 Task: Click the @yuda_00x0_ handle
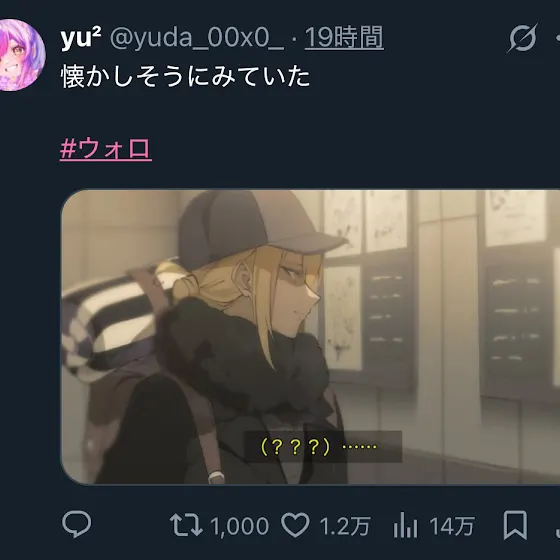coord(197,38)
